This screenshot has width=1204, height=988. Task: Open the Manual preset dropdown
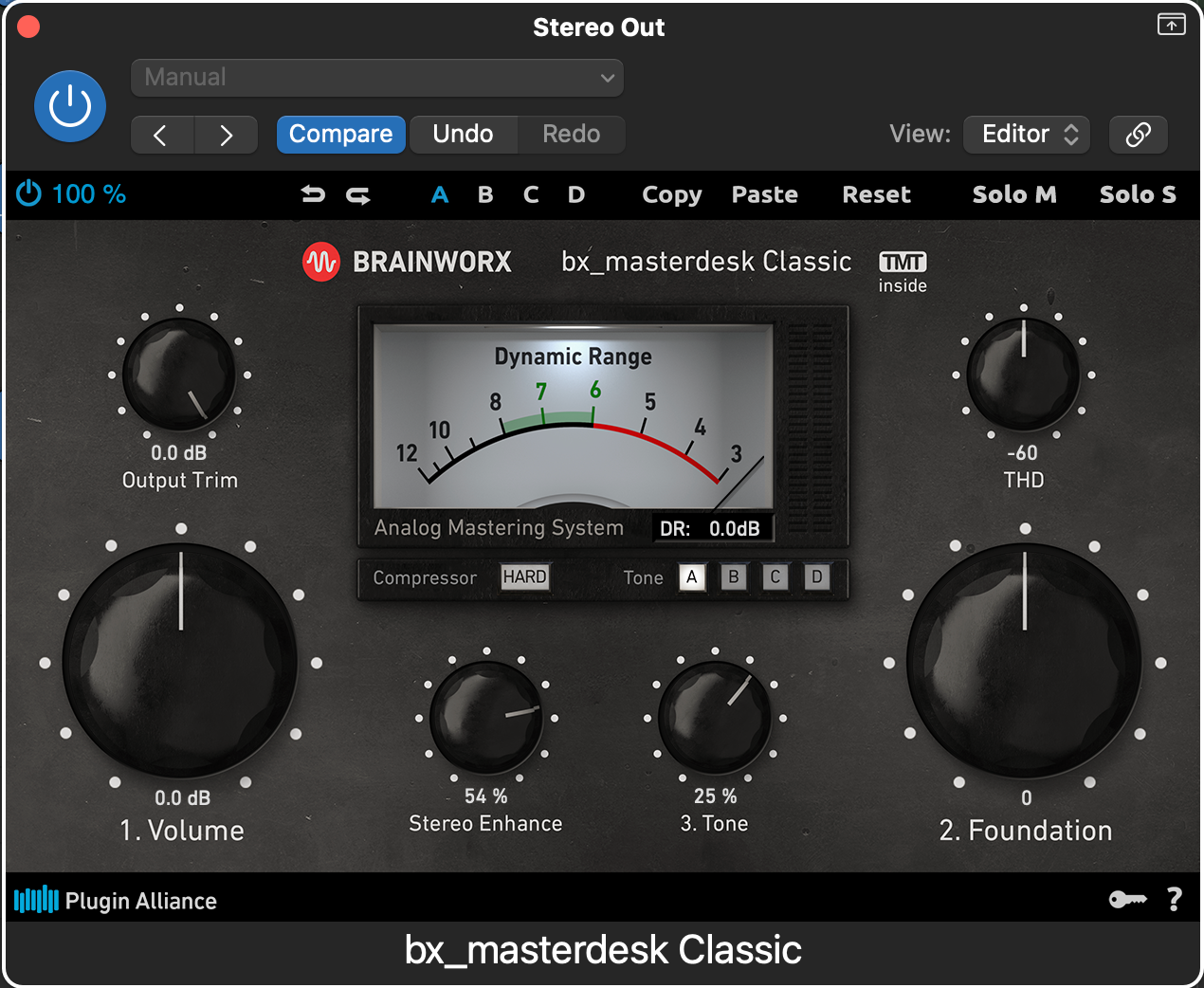click(x=377, y=78)
